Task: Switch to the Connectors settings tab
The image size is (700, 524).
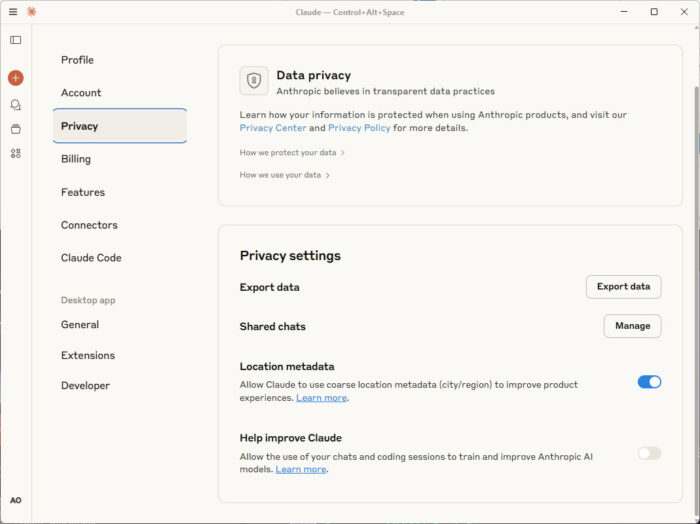Action: tap(89, 225)
